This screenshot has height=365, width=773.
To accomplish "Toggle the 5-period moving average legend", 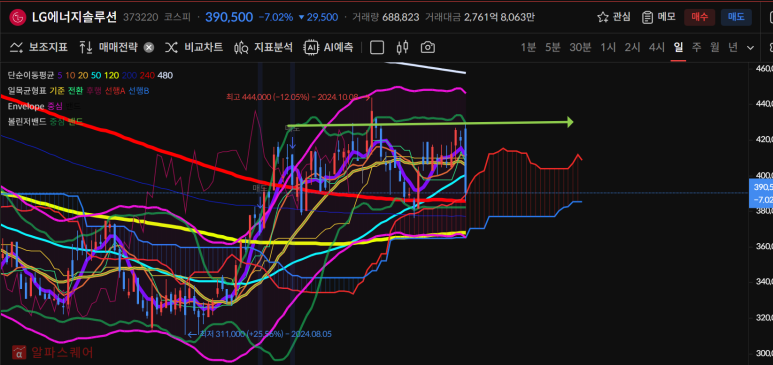I will 60,75.
